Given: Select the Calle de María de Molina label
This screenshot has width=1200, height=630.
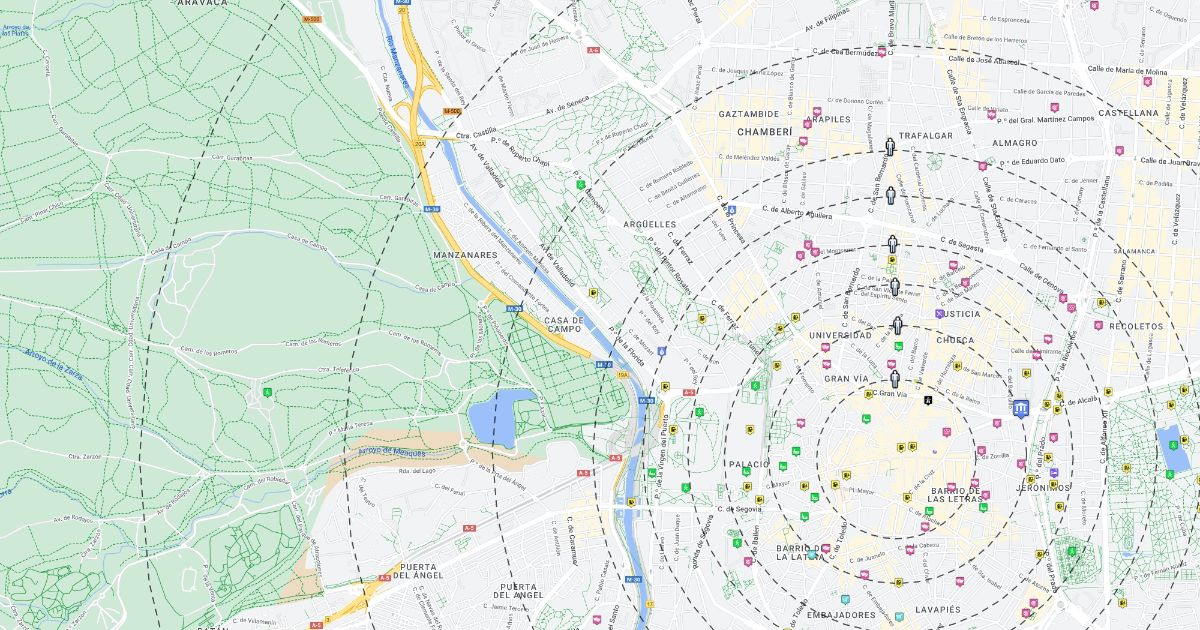Looking at the screenshot, I should tap(1126, 71).
